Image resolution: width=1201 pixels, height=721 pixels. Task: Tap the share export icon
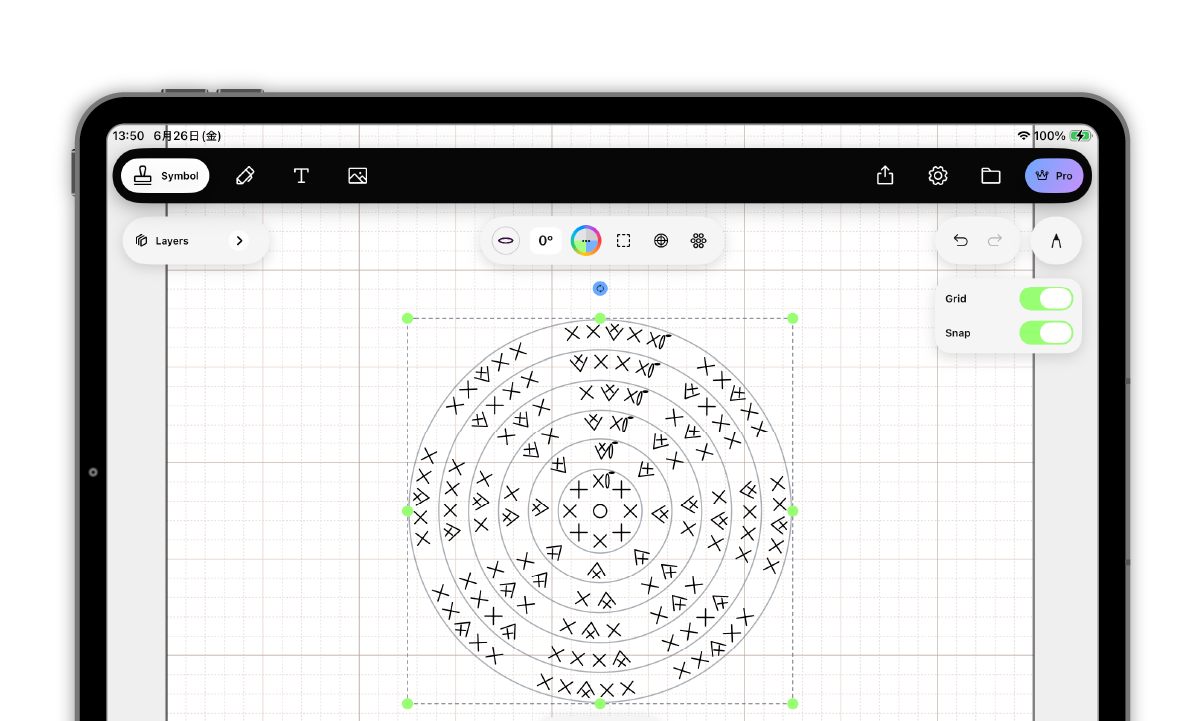click(x=885, y=176)
